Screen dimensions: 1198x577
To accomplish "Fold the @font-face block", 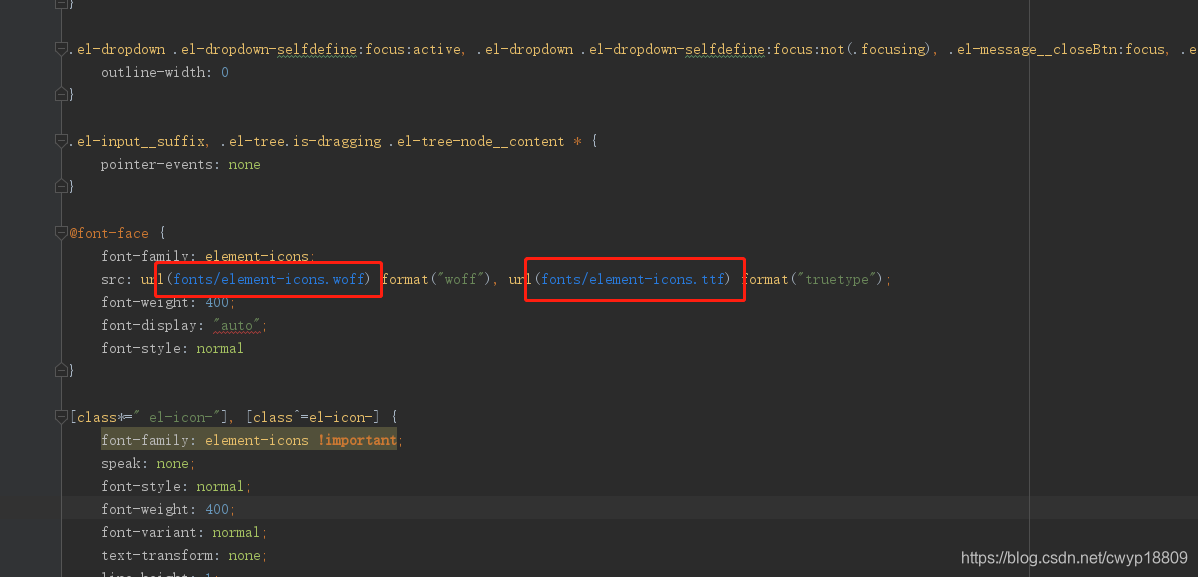I will (60, 233).
